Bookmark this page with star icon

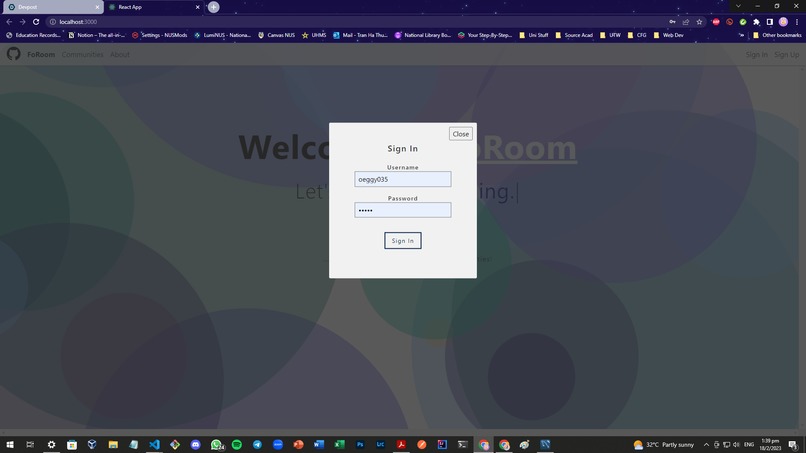[x=699, y=22]
